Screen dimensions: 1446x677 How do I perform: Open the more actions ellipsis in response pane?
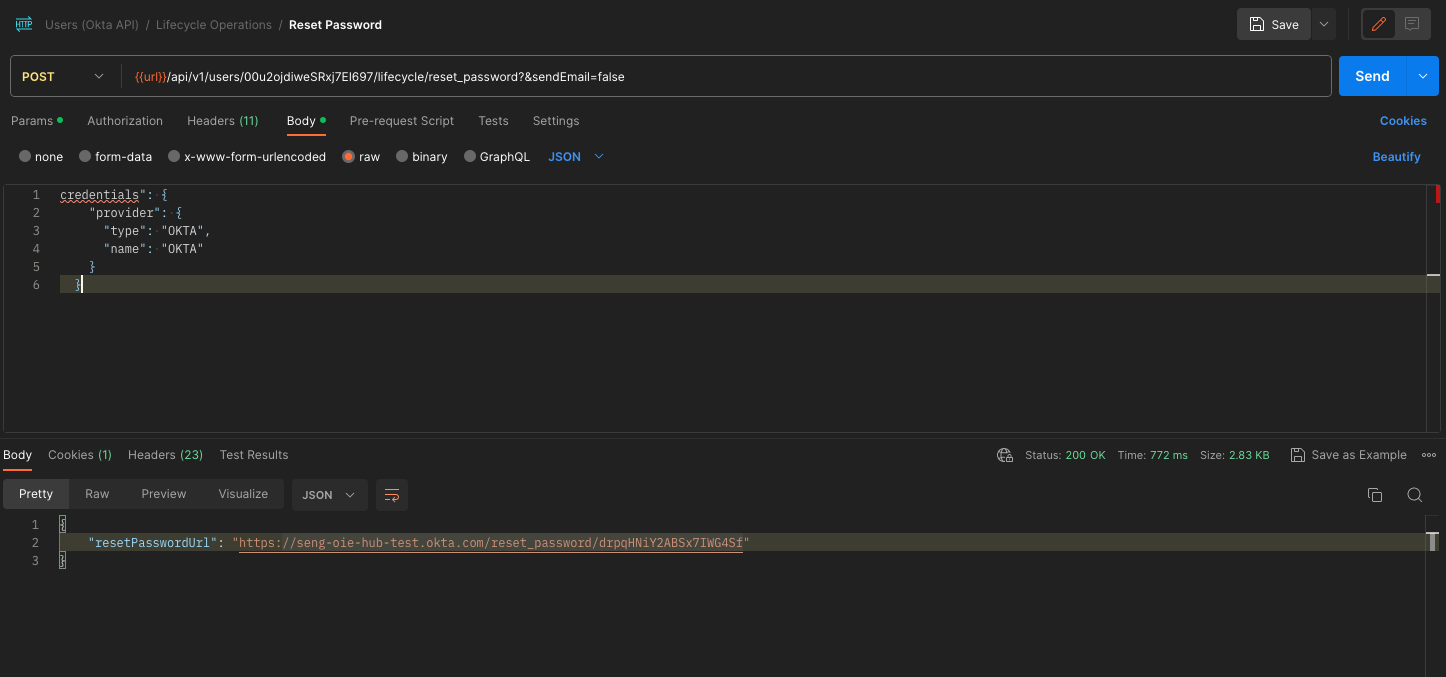1429,454
